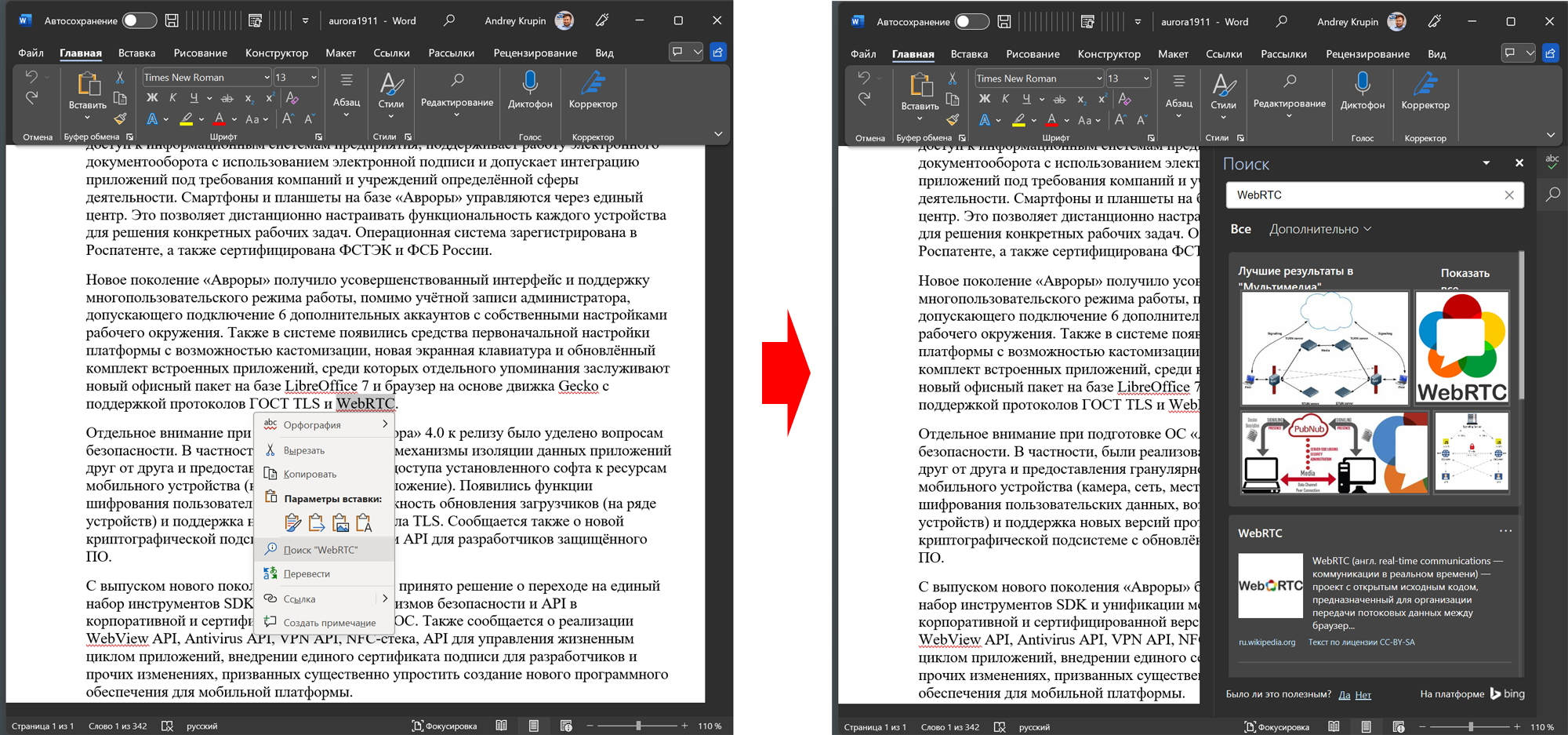Click the Comments icon in right window ribbon tab row

[1510, 53]
